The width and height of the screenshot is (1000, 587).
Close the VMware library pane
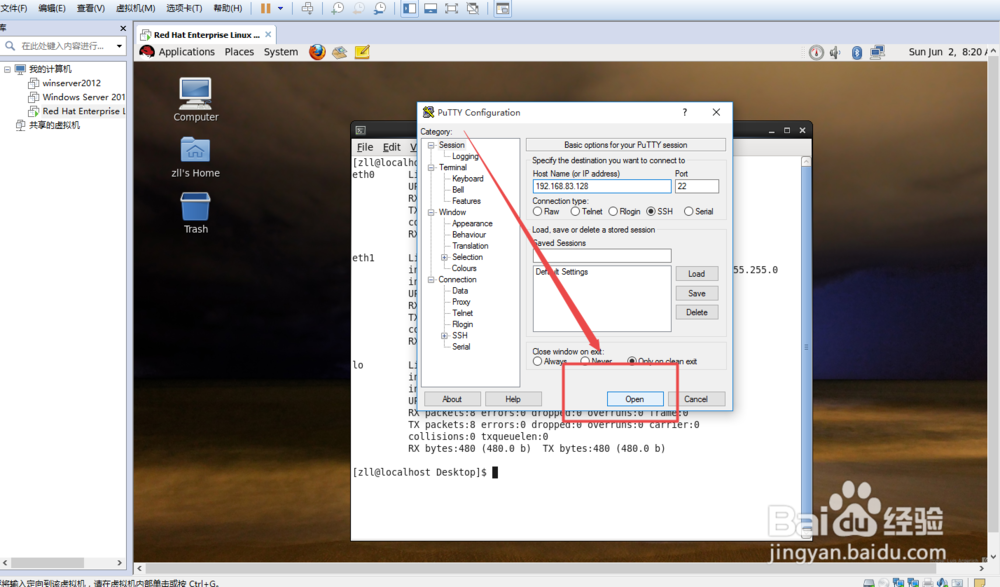(x=123, y=29)
